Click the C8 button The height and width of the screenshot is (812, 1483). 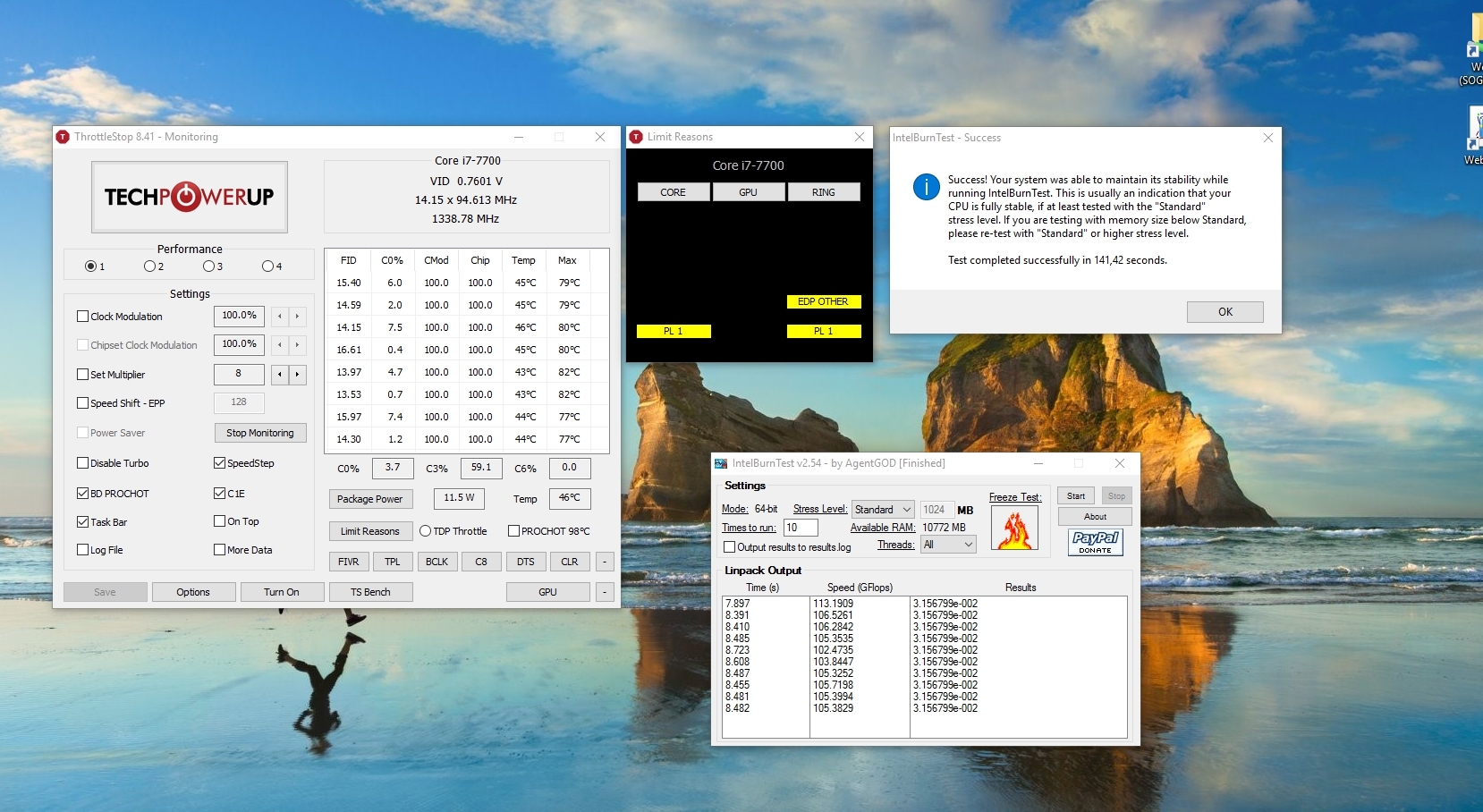(x=481, y=562)
